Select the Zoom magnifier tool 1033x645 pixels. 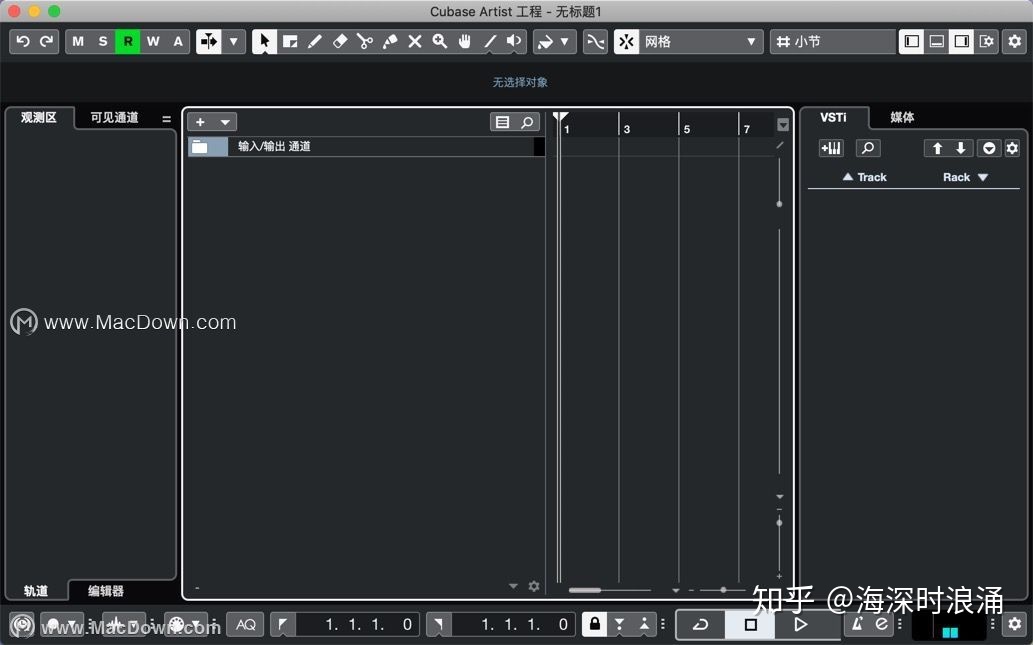click(439, 42)
